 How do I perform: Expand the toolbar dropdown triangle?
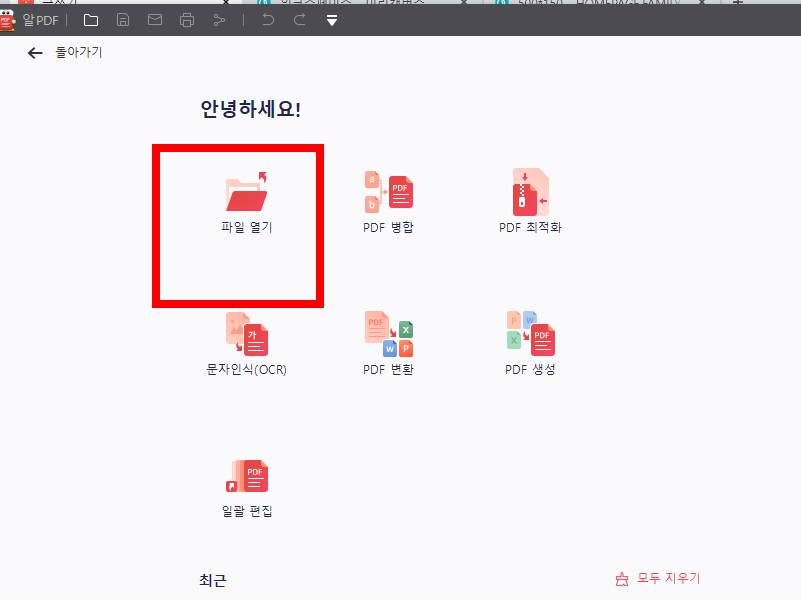(331, 20)
